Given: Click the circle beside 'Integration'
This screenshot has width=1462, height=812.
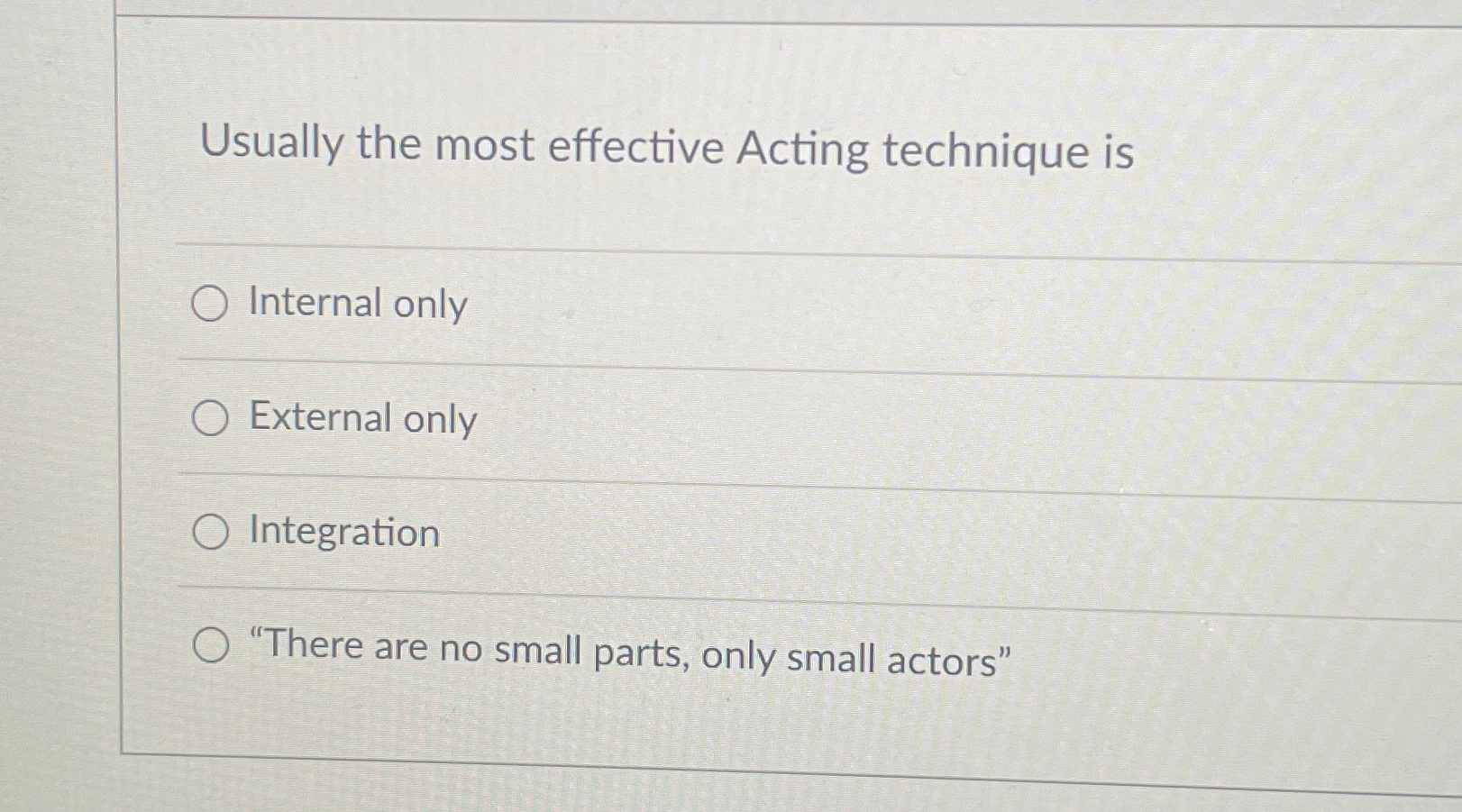Looking at the screenshot, I should pyautogui.click(x=210, y=532).
